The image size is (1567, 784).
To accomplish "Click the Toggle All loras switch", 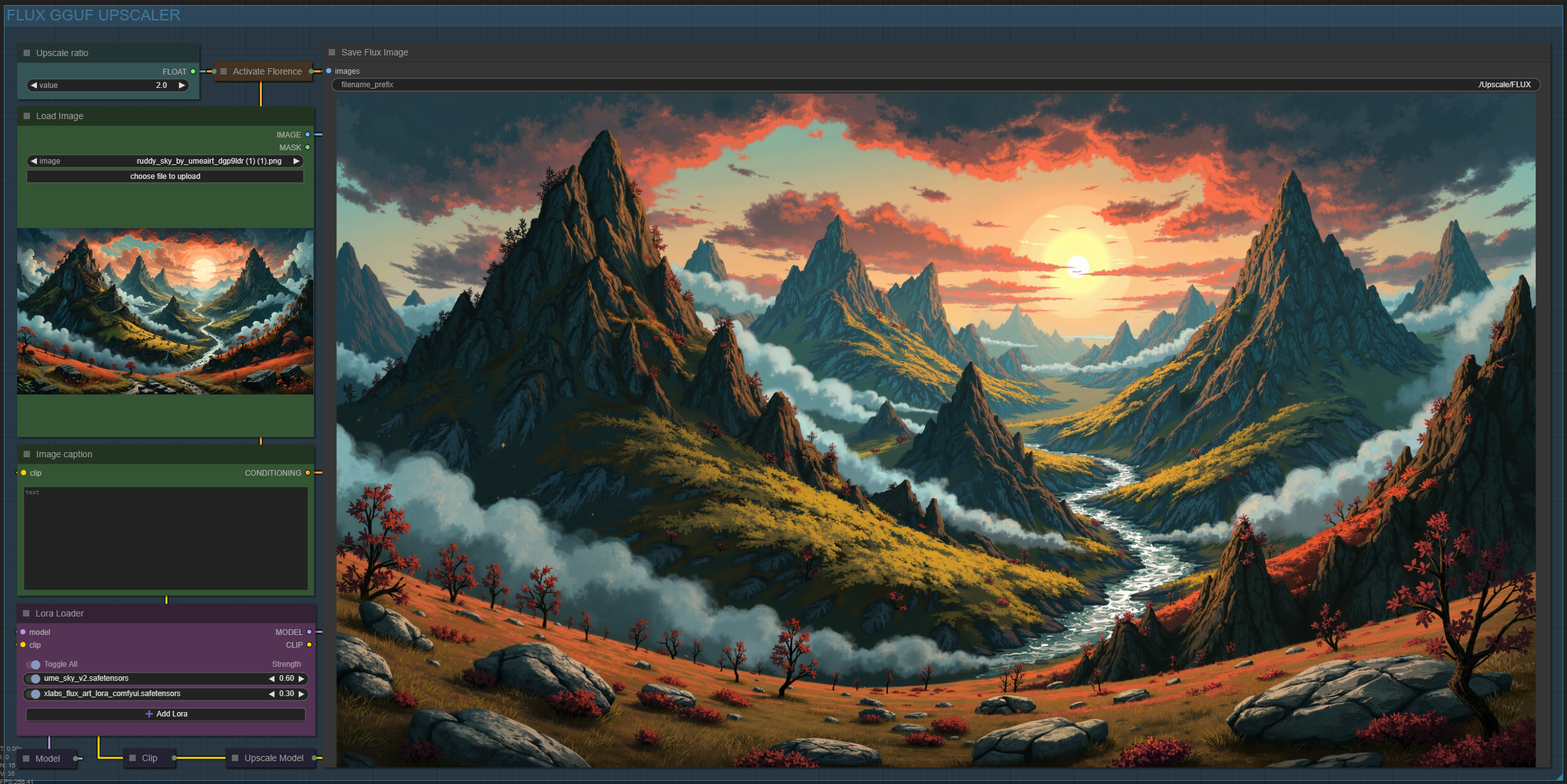I will pyautogui.click(x=34, y=664).
